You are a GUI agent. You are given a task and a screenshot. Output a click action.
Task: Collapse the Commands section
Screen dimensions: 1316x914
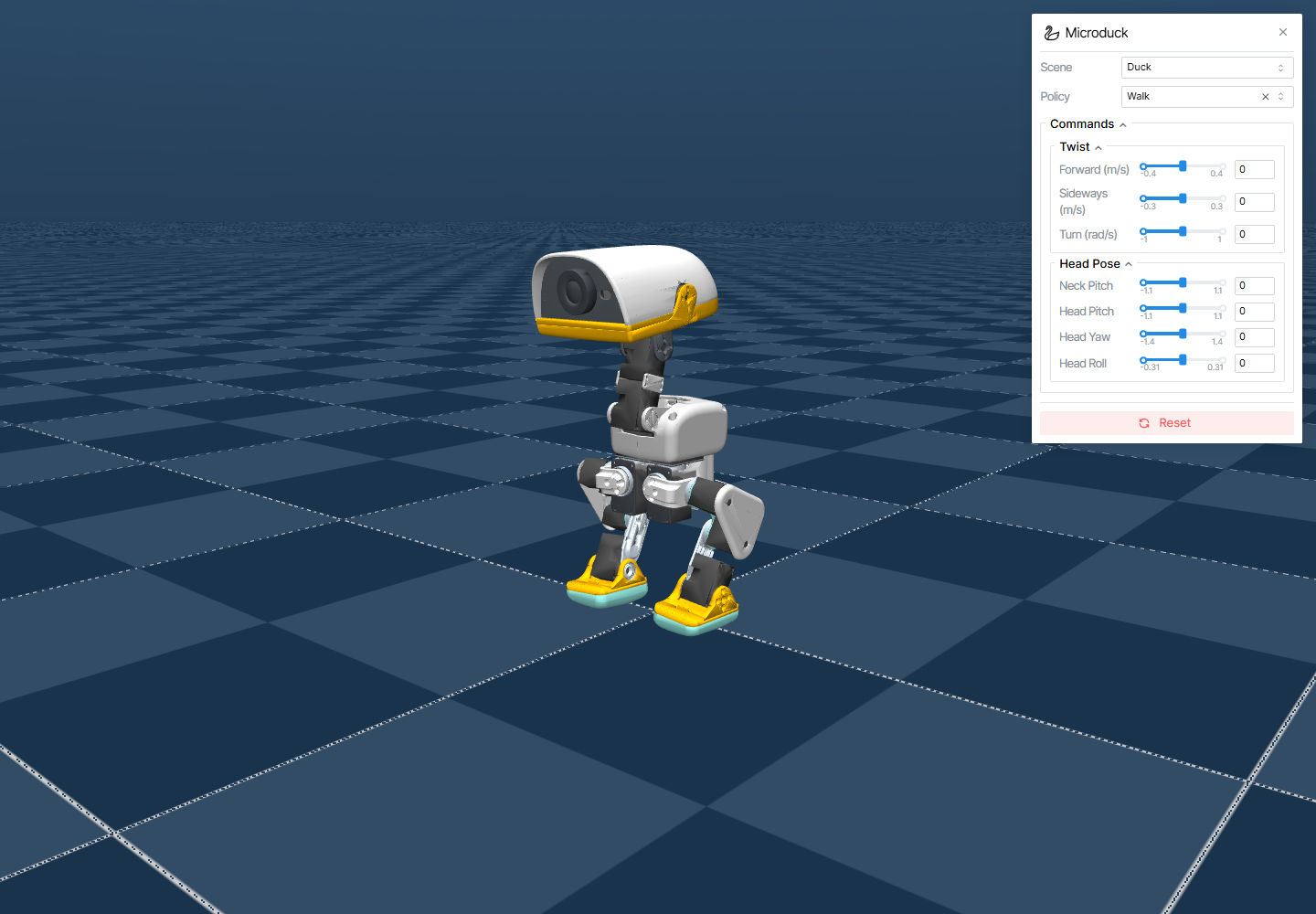[1088, 124]
